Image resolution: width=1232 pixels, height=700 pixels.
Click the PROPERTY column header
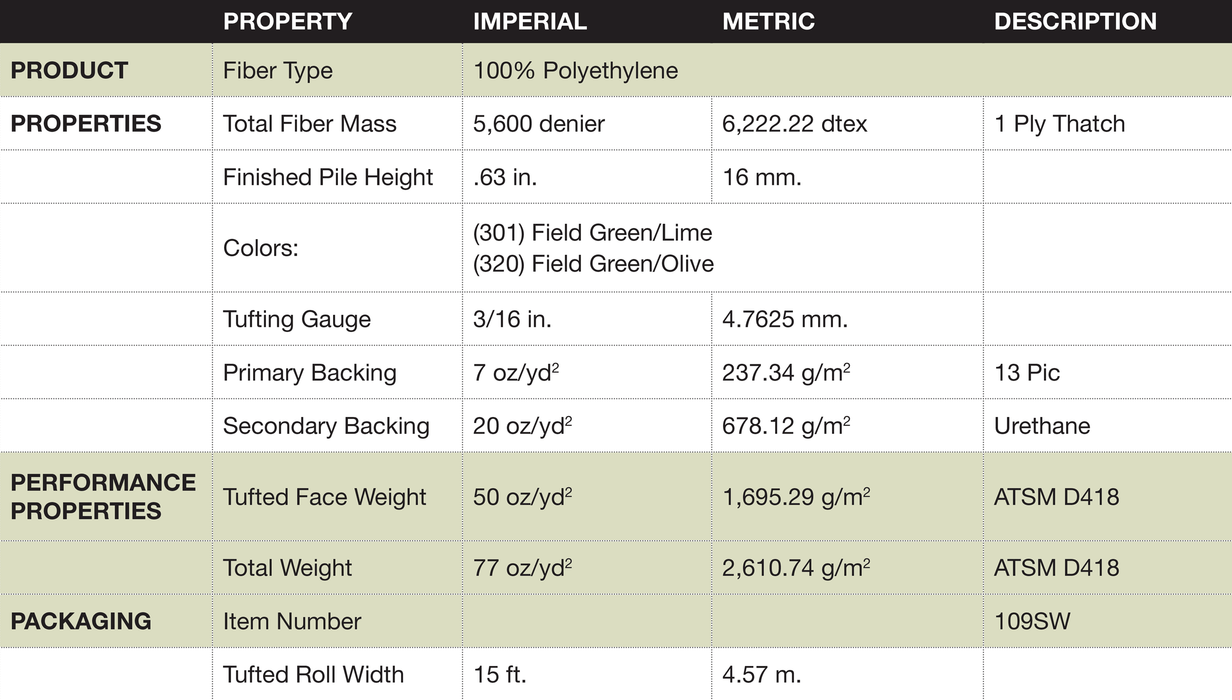pyautogui.click(x=287, y=21)
